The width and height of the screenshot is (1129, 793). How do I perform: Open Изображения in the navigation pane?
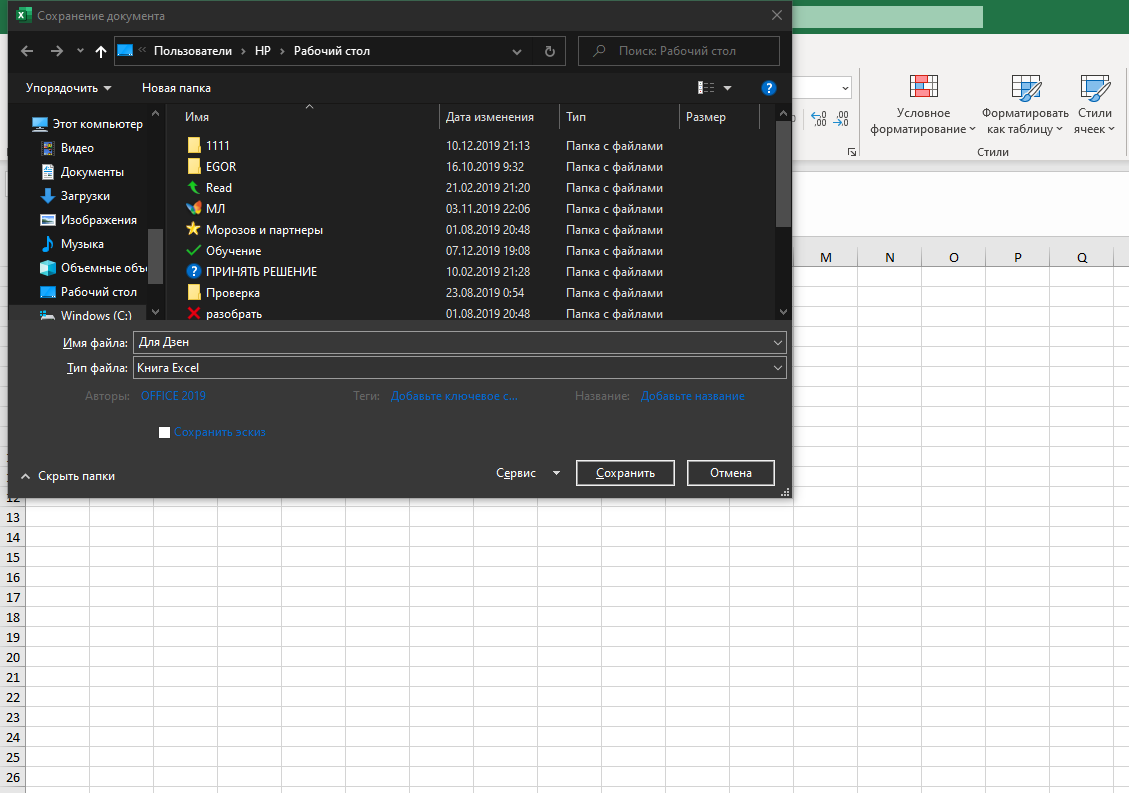coord(89,220)
